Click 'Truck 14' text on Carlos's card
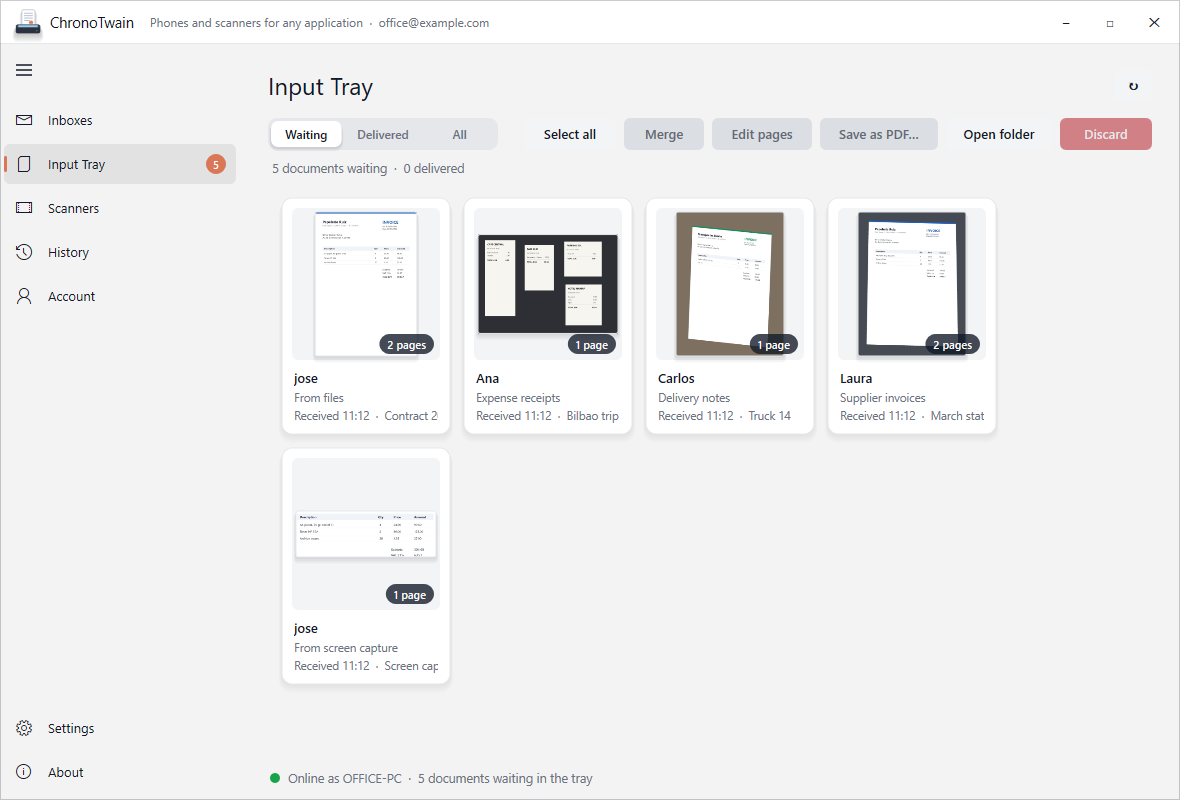This screenshot has height=800, width=1180. (x=769, y=416)
